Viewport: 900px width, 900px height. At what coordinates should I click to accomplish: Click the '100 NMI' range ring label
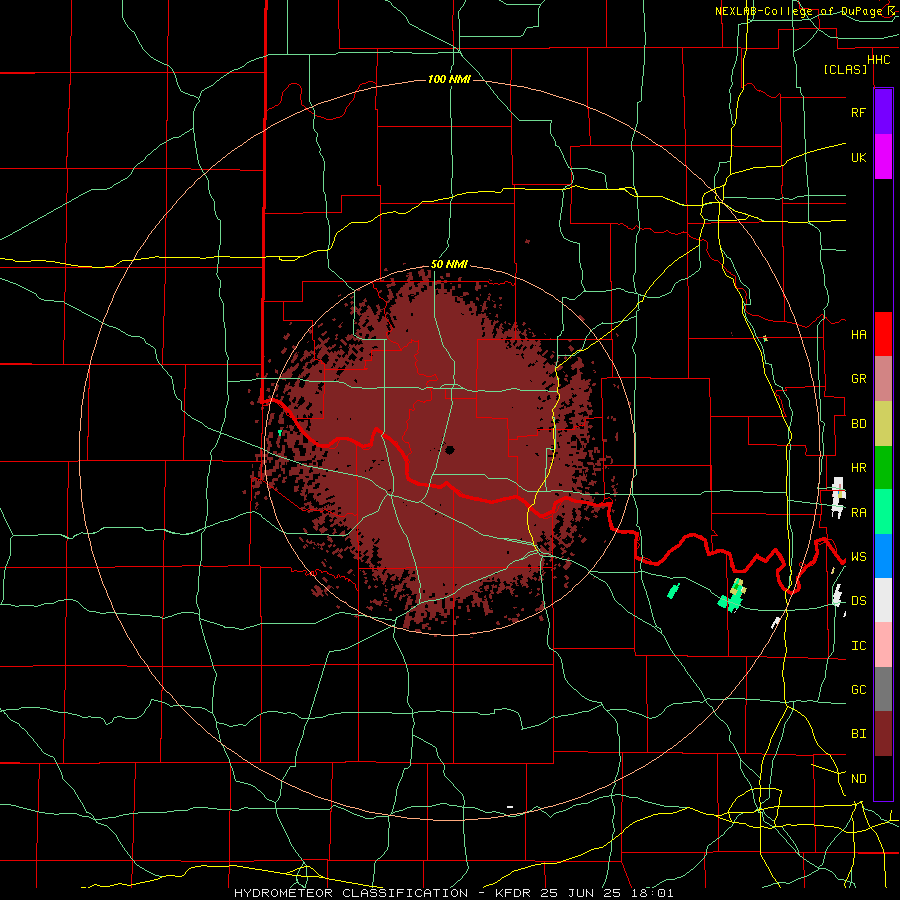coord(449,79)
